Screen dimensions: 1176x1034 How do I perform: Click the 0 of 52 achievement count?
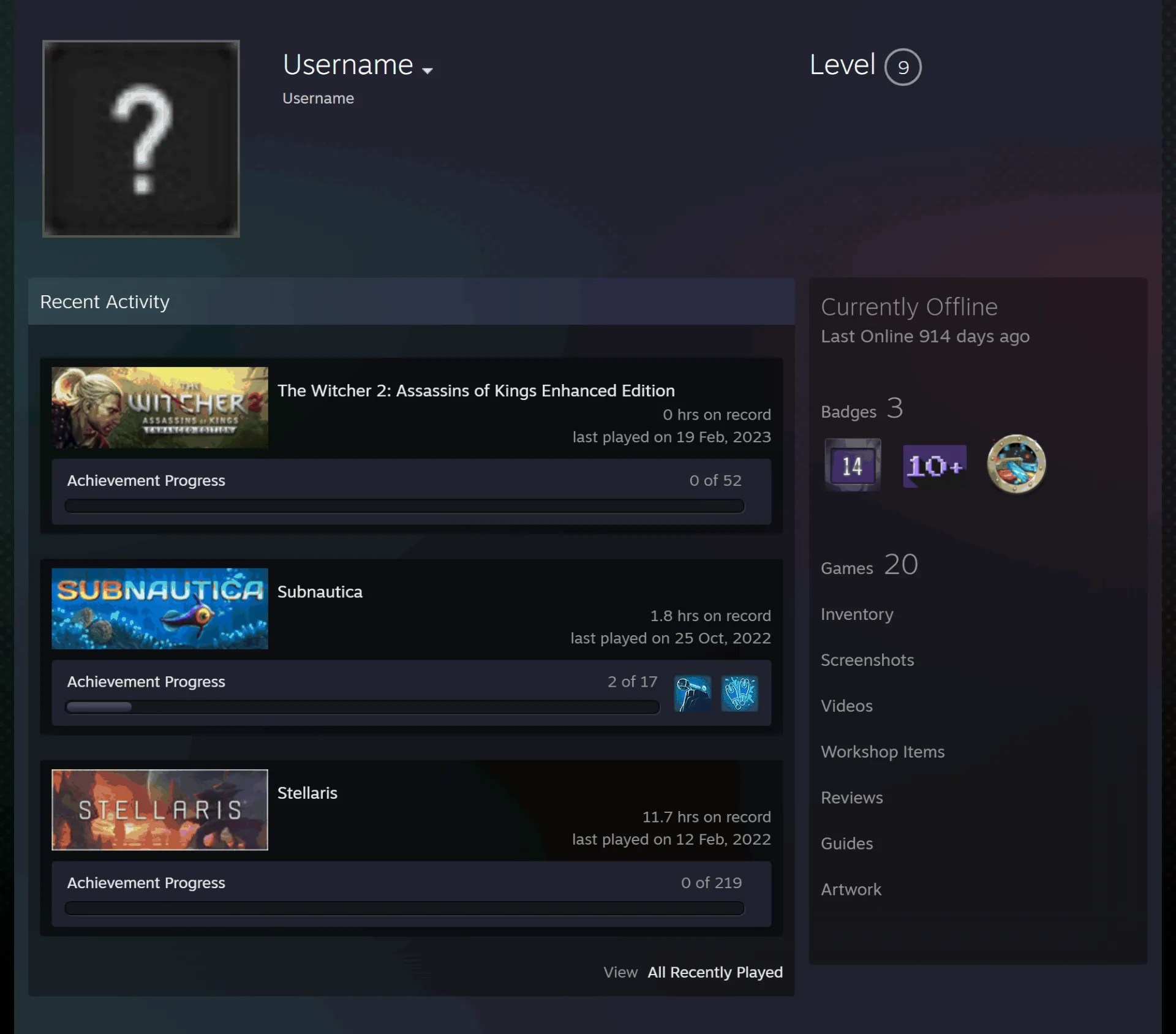pos(715,481)
